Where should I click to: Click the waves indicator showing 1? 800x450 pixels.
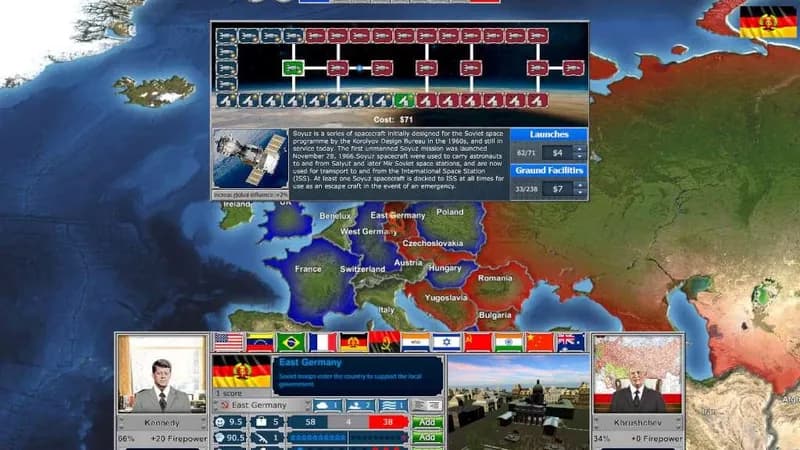tap(393, 405)
